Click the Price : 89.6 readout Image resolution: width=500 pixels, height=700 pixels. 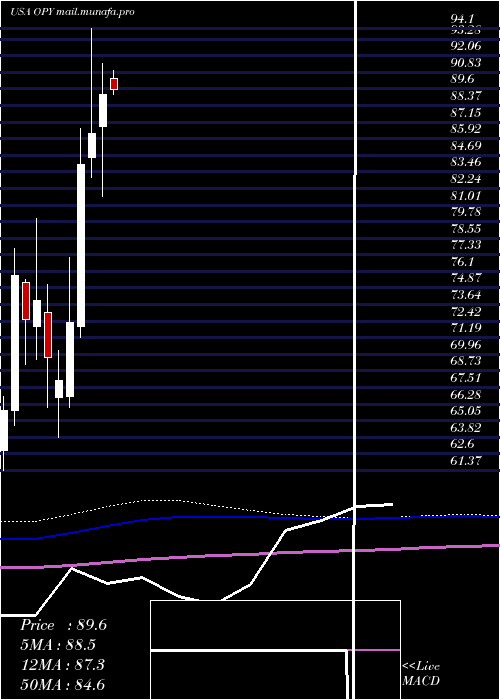63,625
